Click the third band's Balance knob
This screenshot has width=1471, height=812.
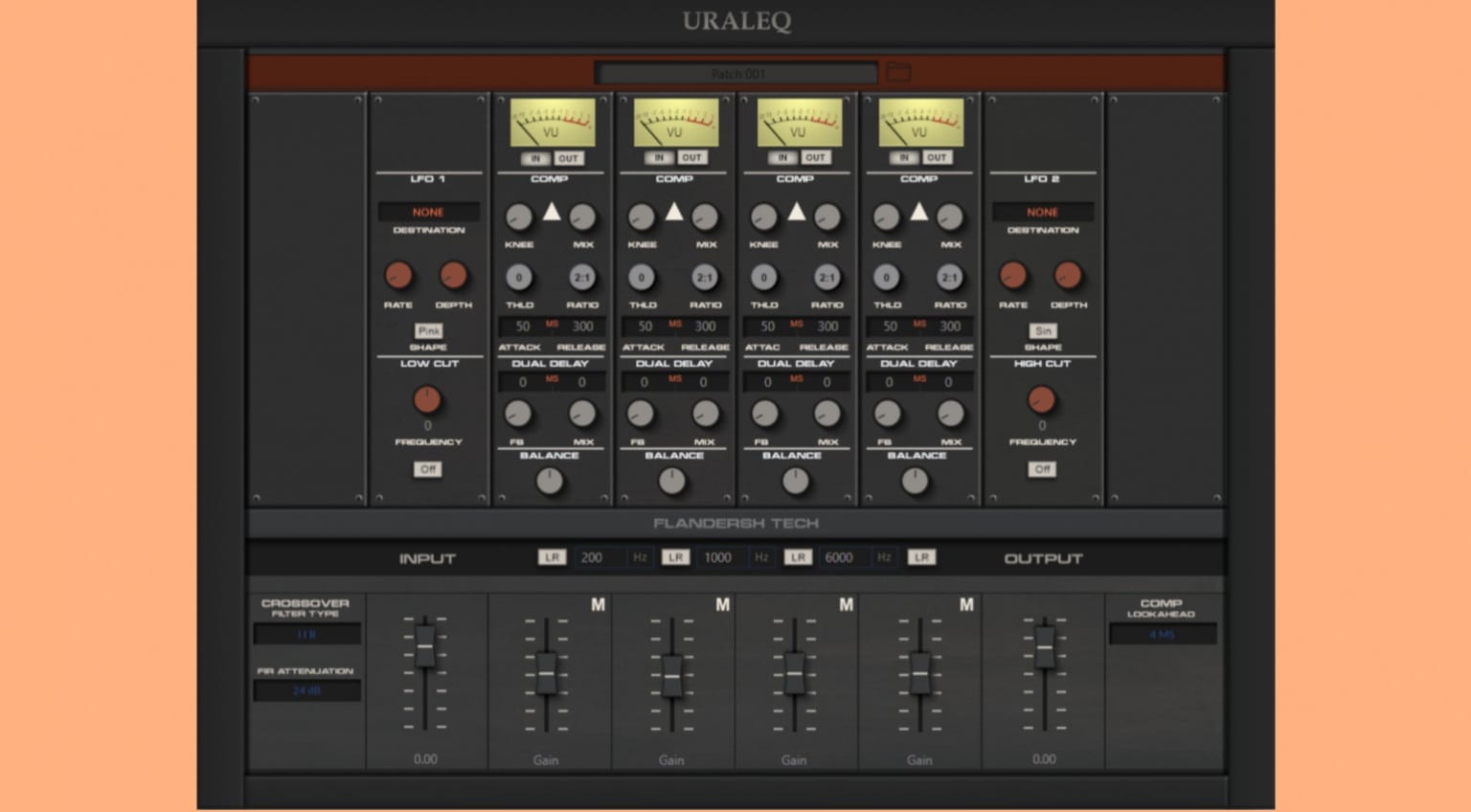tap(795, 481)
